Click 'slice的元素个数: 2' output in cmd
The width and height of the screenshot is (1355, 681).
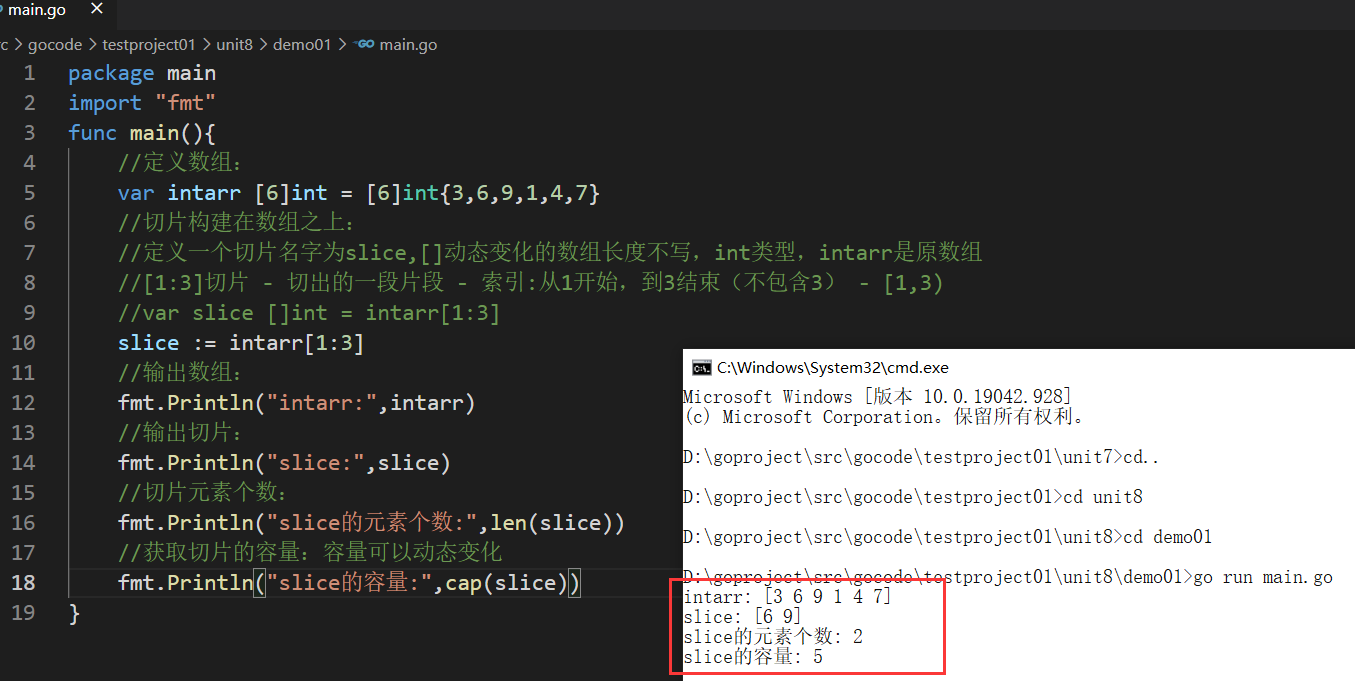(773, 637)
